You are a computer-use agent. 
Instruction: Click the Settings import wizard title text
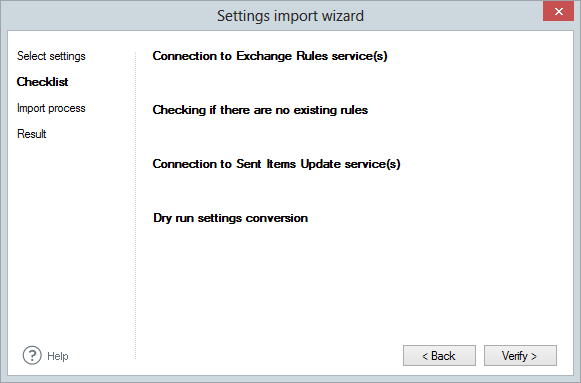[290, 16]
